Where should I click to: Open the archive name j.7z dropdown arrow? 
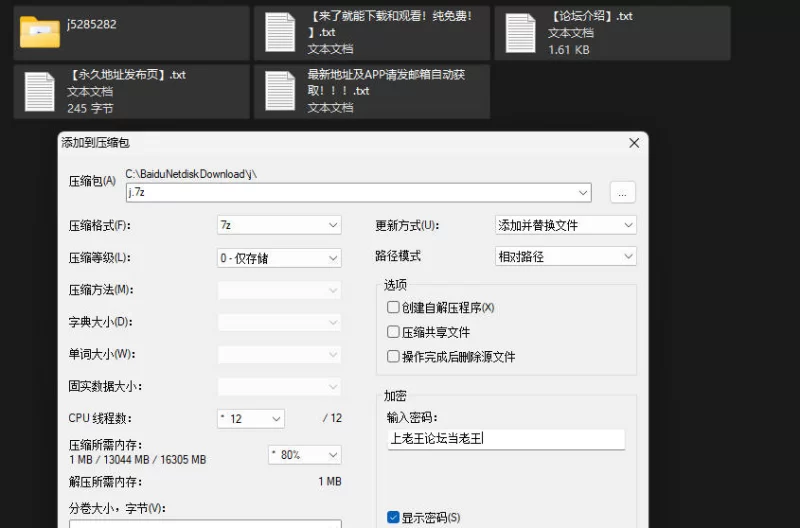click(583, 193)
